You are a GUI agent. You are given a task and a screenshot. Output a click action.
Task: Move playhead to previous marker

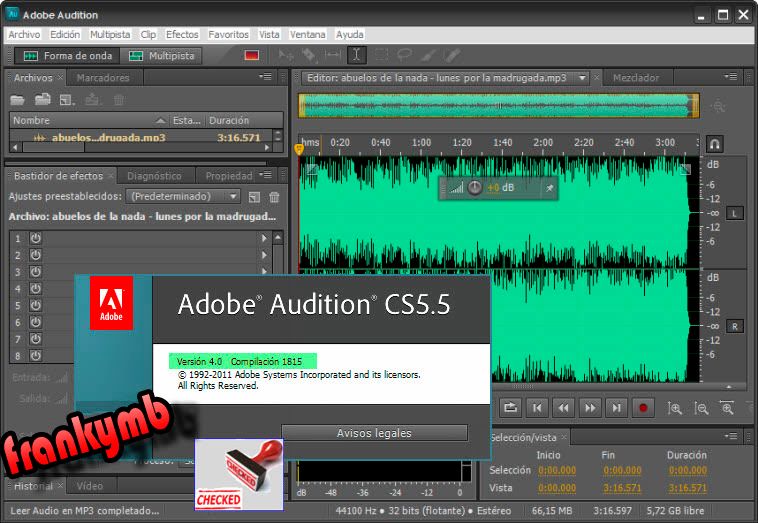537,408
